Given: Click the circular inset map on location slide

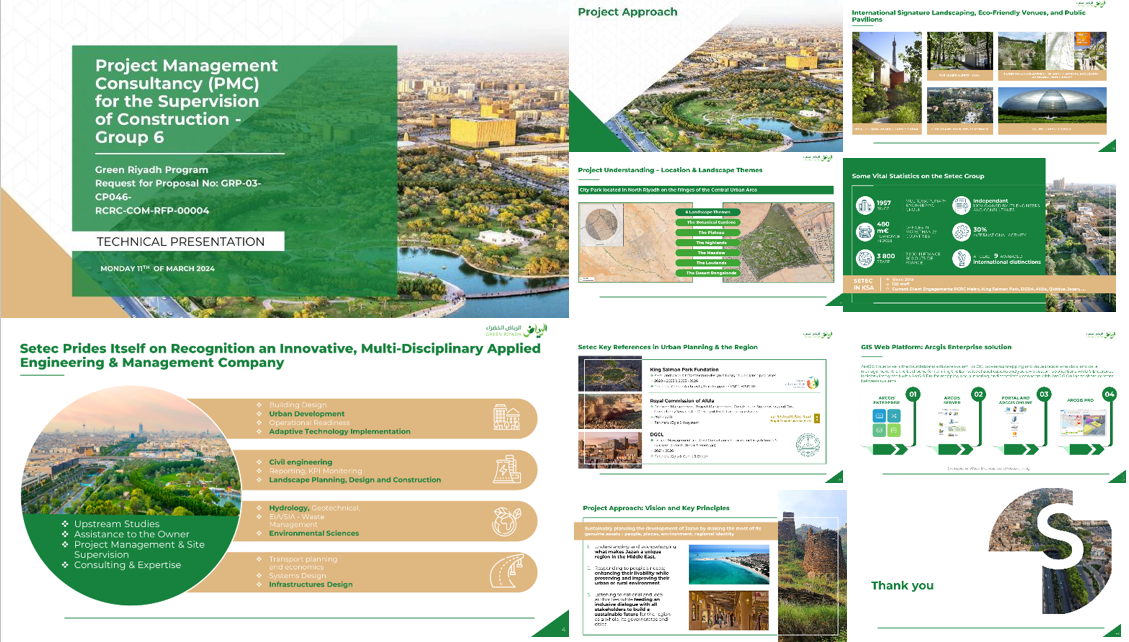Looking at the screenshot, I should tap(601, 227).
